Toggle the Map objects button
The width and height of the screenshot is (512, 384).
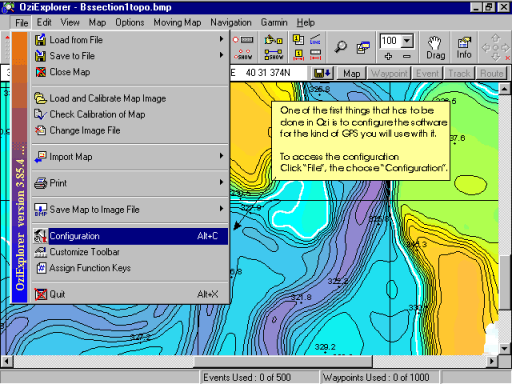[352, 73]
